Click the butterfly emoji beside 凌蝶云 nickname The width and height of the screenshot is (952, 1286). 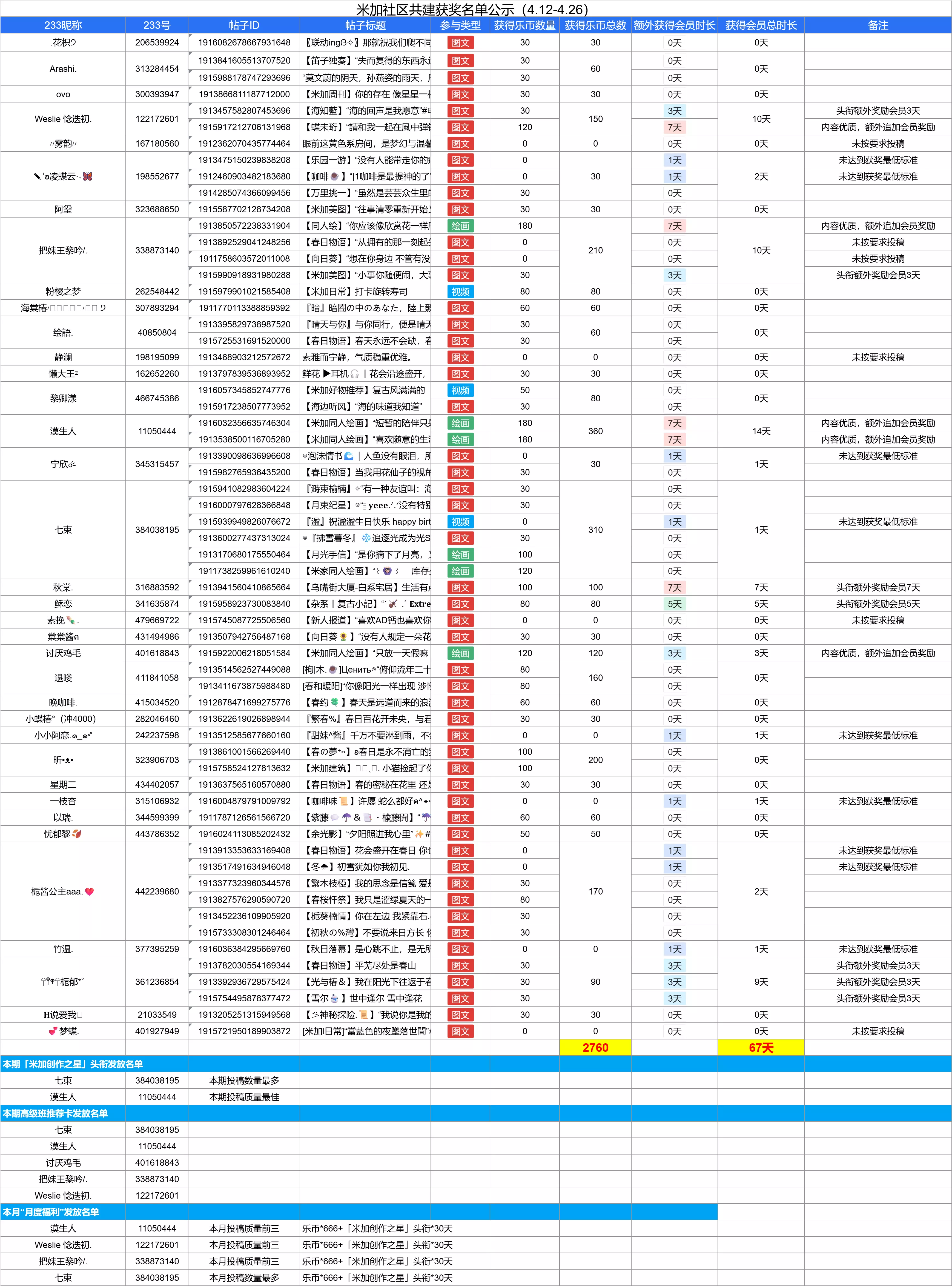coord(88,176)
